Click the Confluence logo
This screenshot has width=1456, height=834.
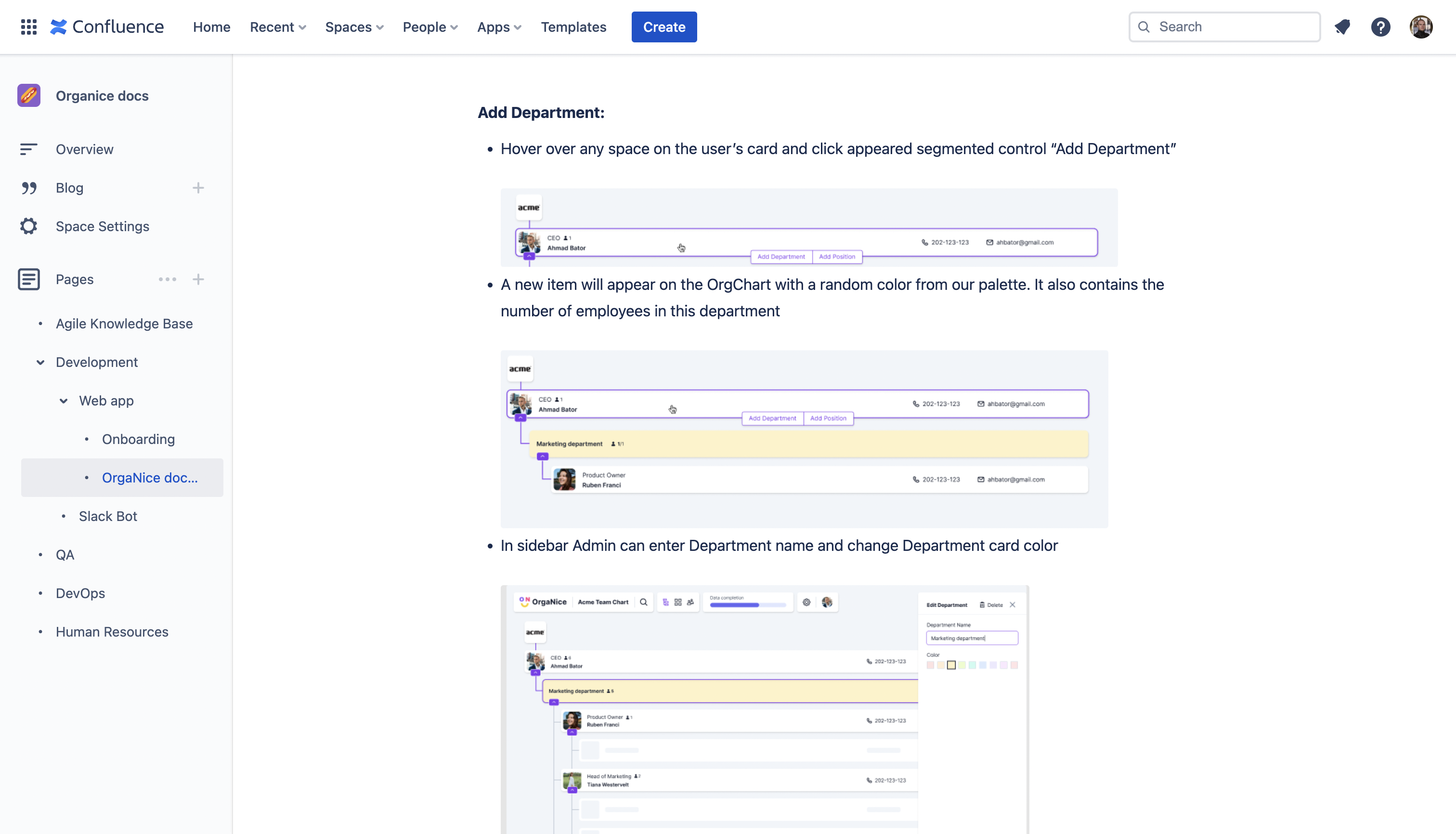[107, 27]
